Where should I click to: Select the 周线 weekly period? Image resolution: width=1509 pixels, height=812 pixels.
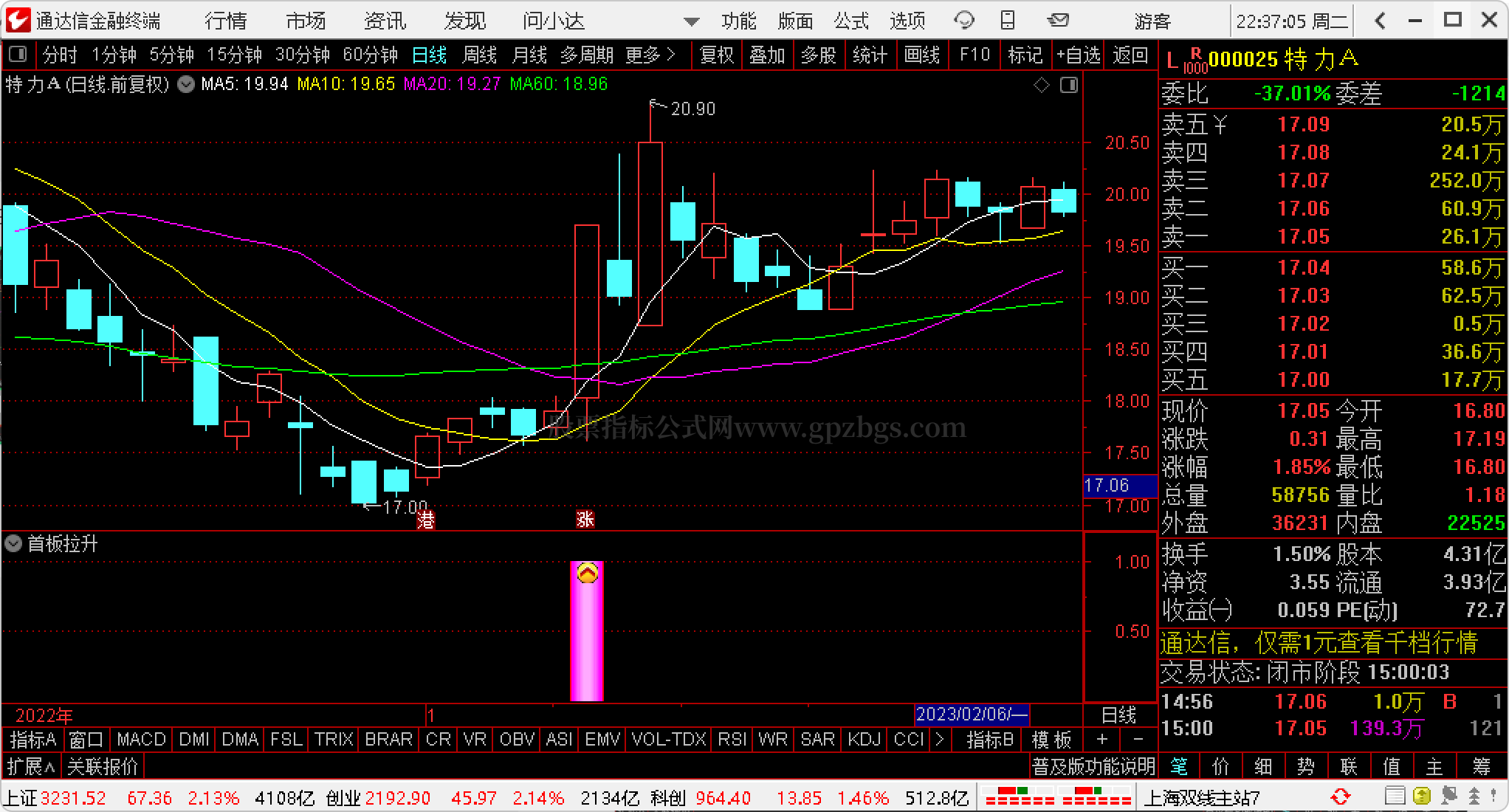(x=480, y=55)
